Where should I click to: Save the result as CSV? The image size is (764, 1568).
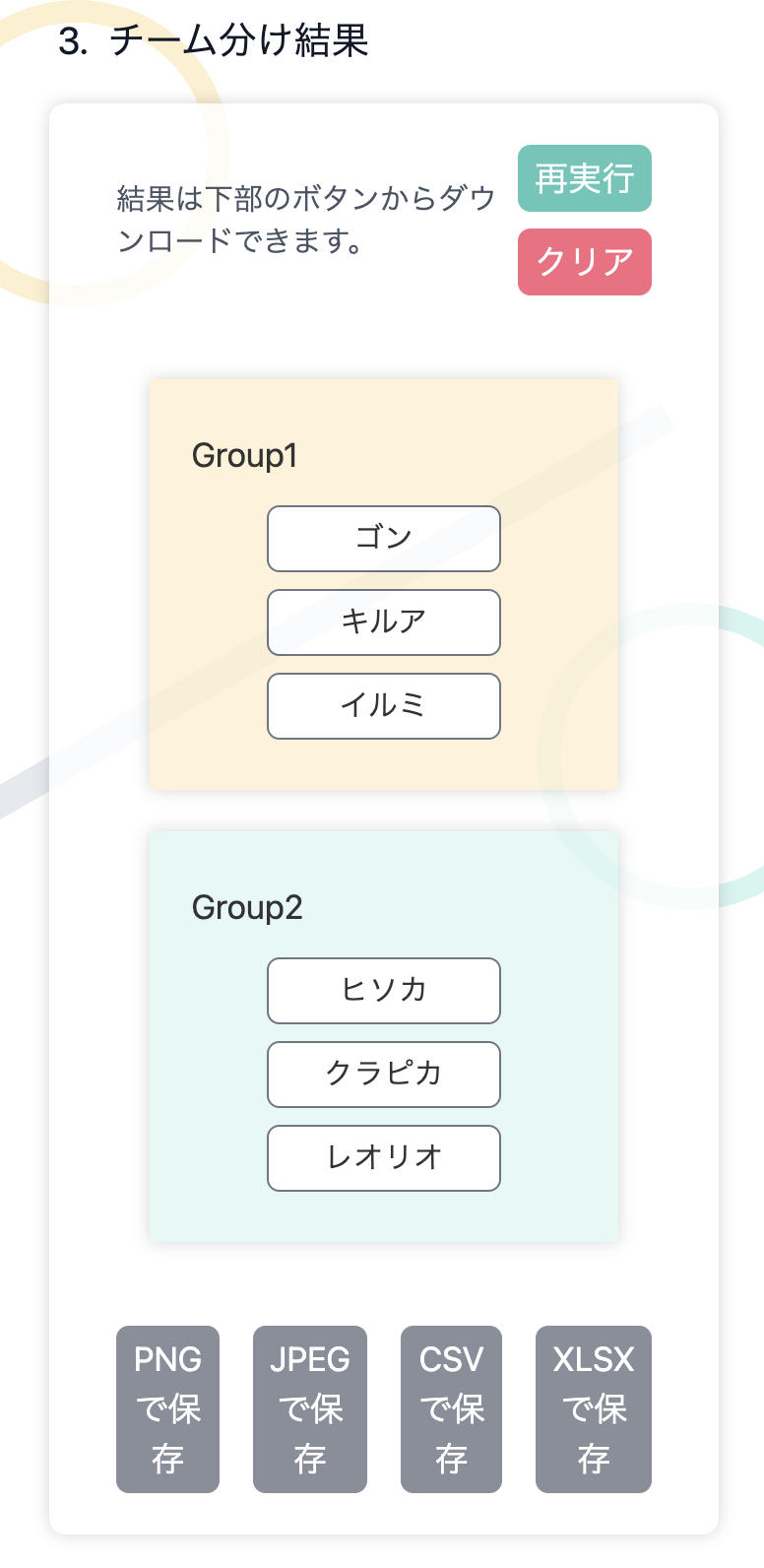coord(451,1409)
